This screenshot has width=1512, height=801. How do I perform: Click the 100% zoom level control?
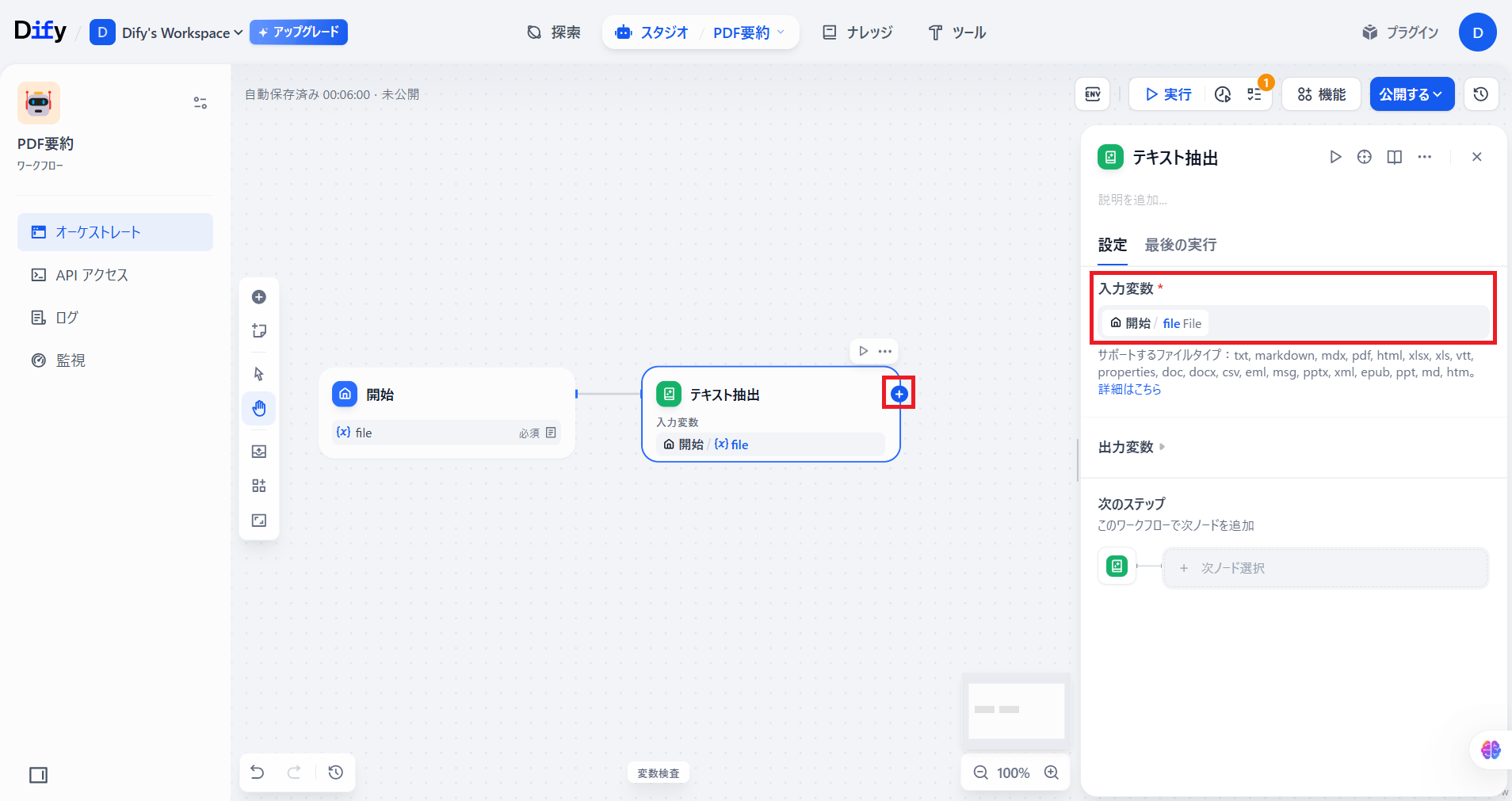pyautogui.click(x=1013, y=772)
